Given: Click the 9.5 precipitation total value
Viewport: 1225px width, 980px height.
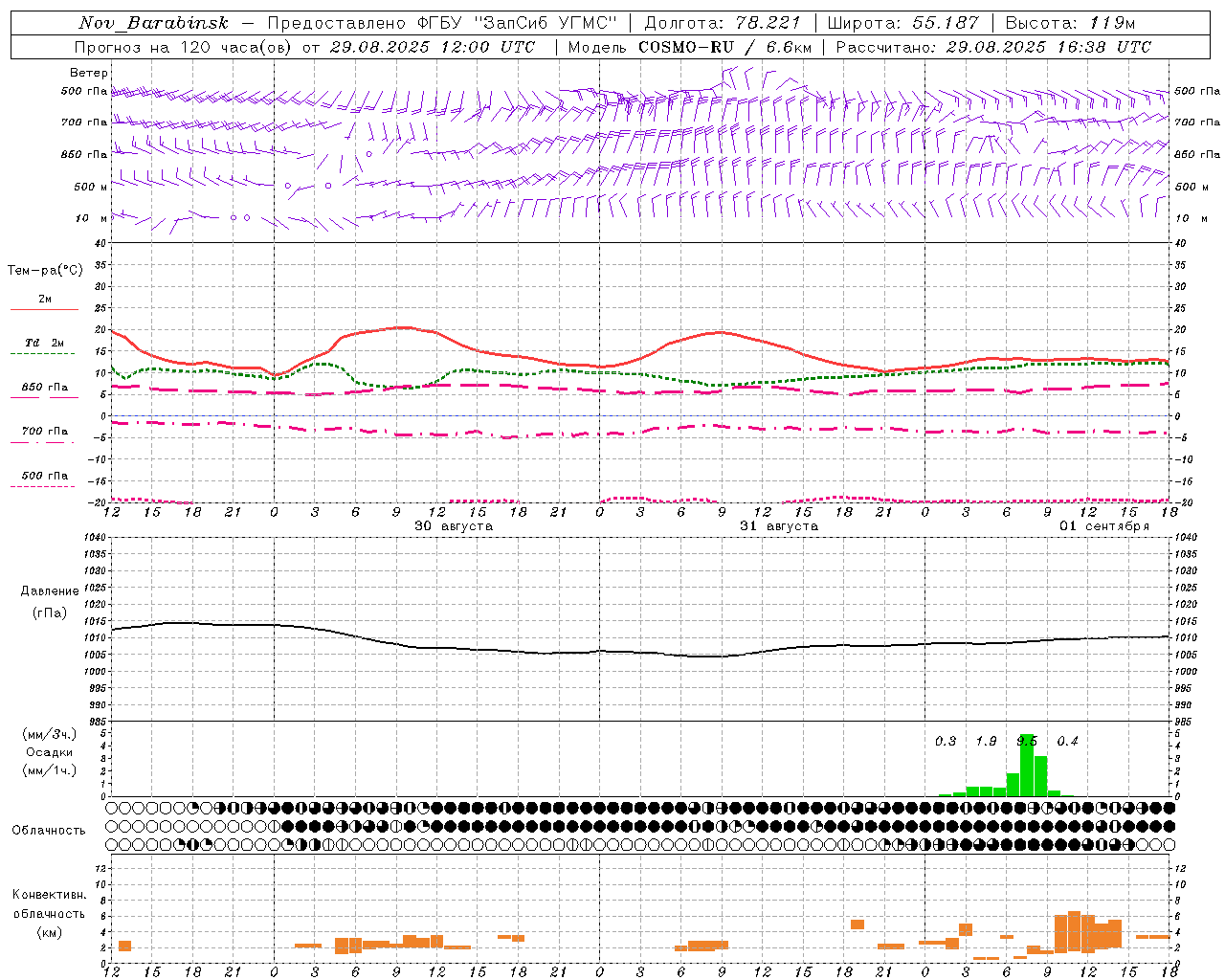Looking at the screenshot, I should [1027, 742].
